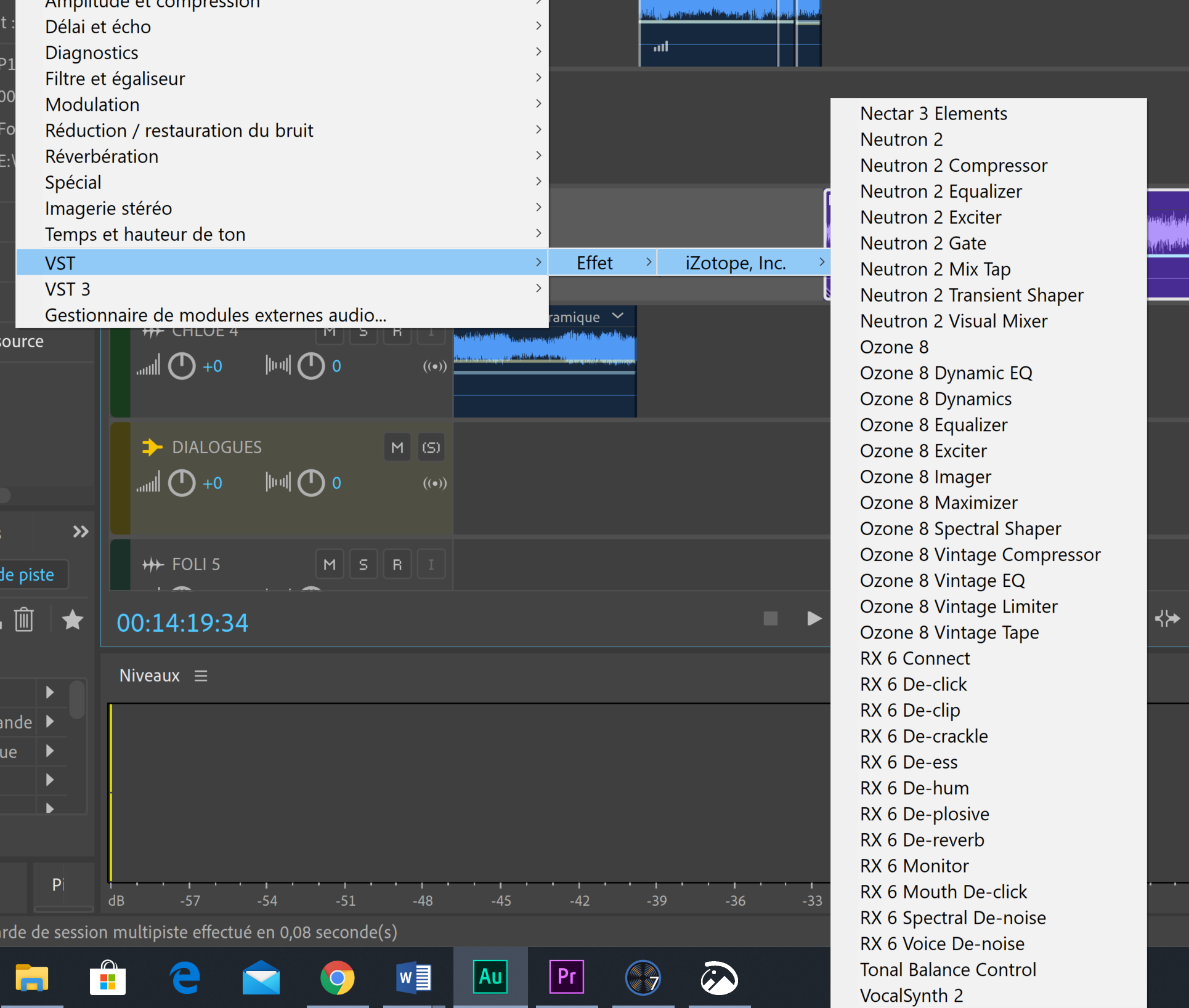Click the purple audio clip on timeline
Image resolution: width=1189 pixels, height=1008 pixels.
[1167, 244]
